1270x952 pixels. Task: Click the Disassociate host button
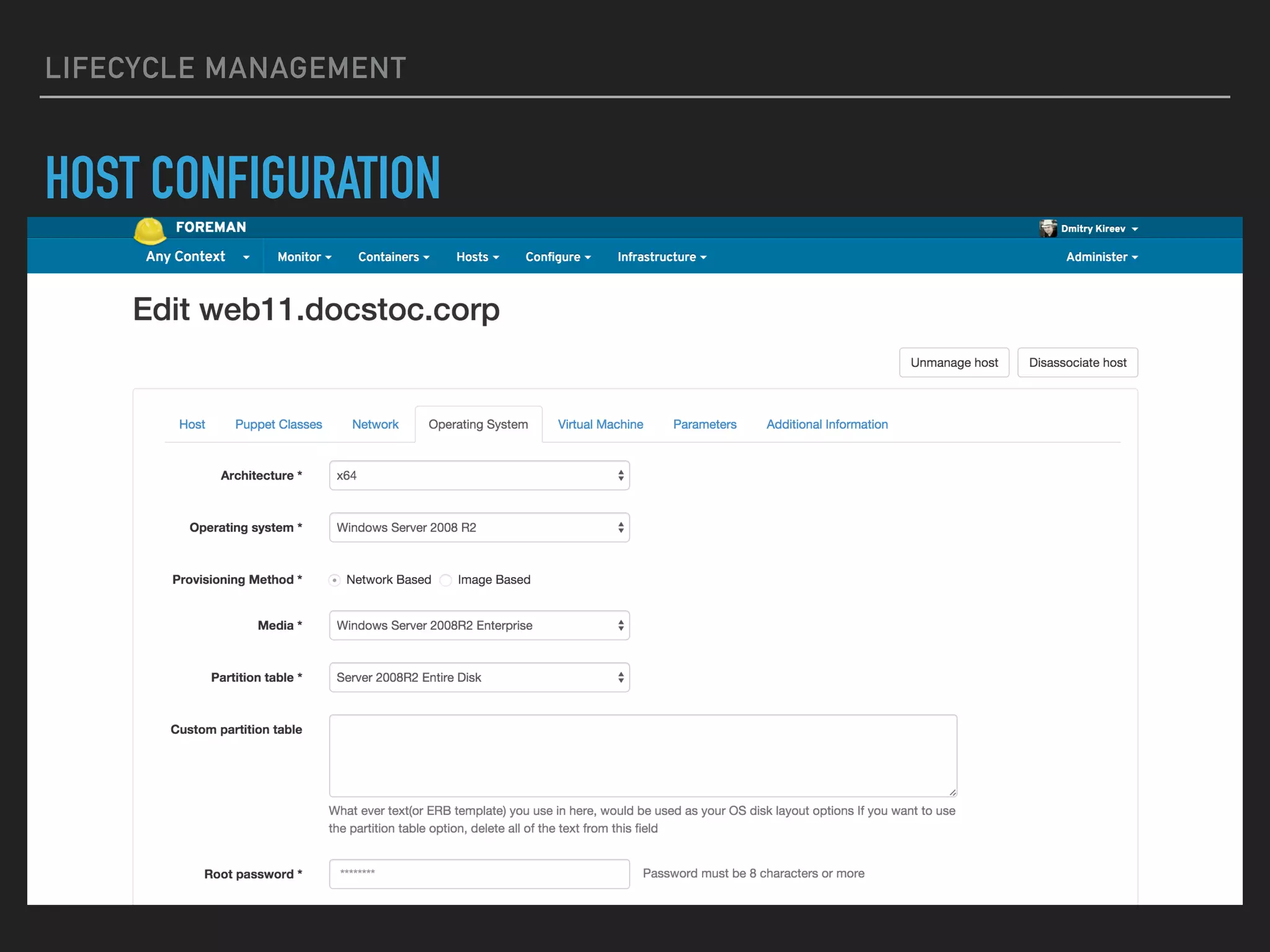click(1078, 363)
